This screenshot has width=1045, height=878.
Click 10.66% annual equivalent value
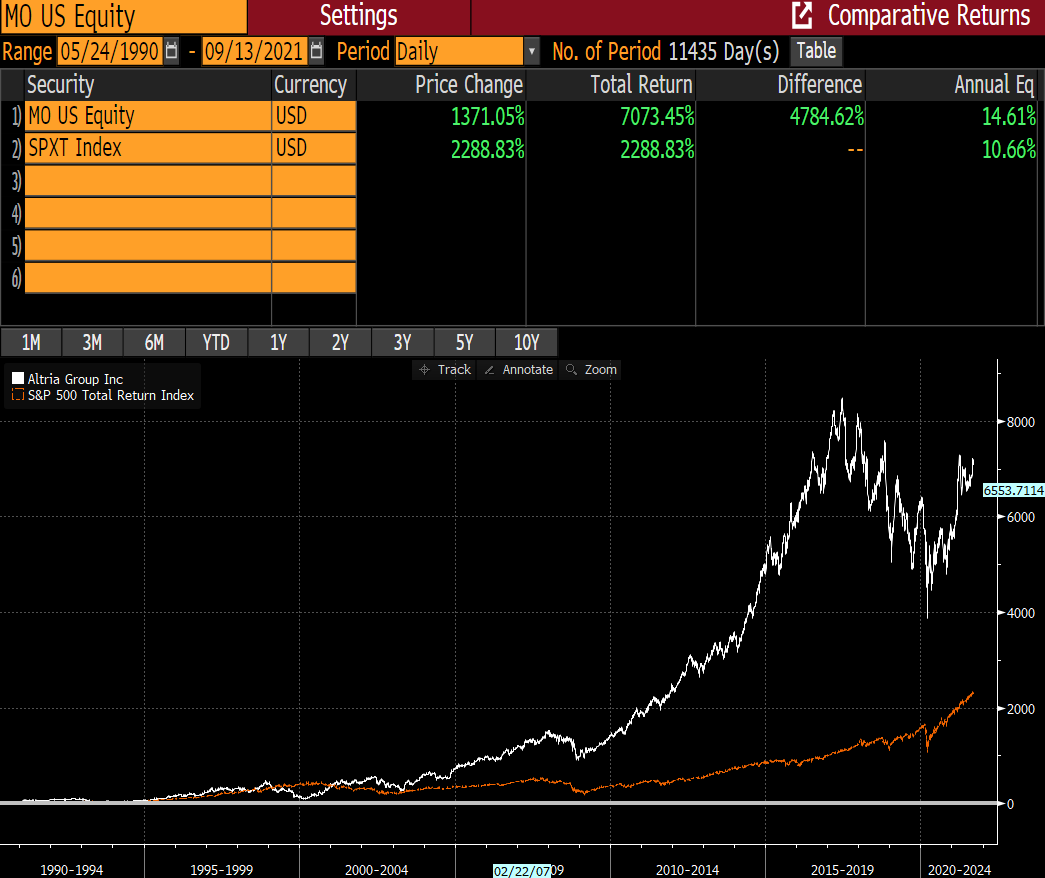pyautogui.click(x=1009, y=149)
